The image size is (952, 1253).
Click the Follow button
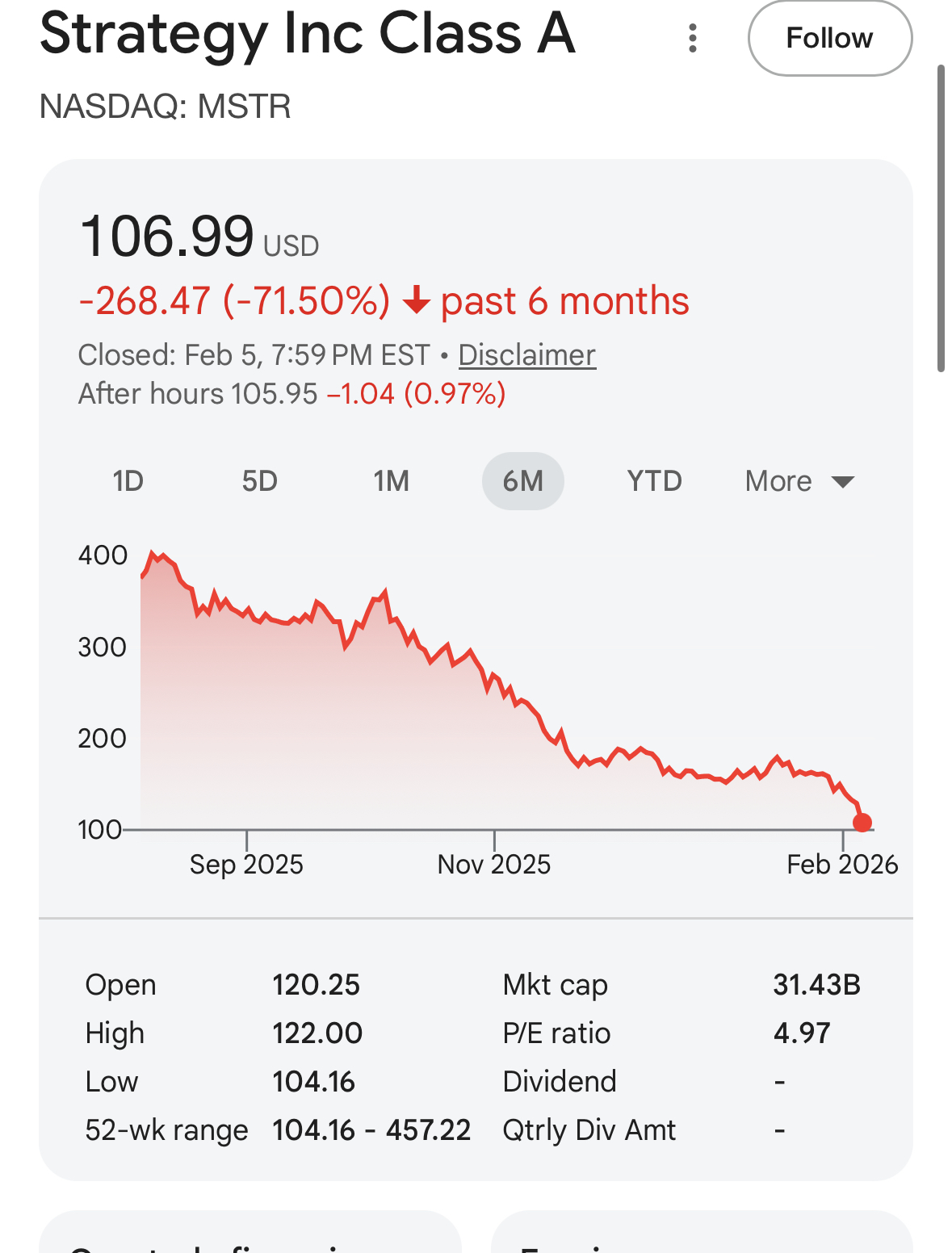click(x=829, y=38)
